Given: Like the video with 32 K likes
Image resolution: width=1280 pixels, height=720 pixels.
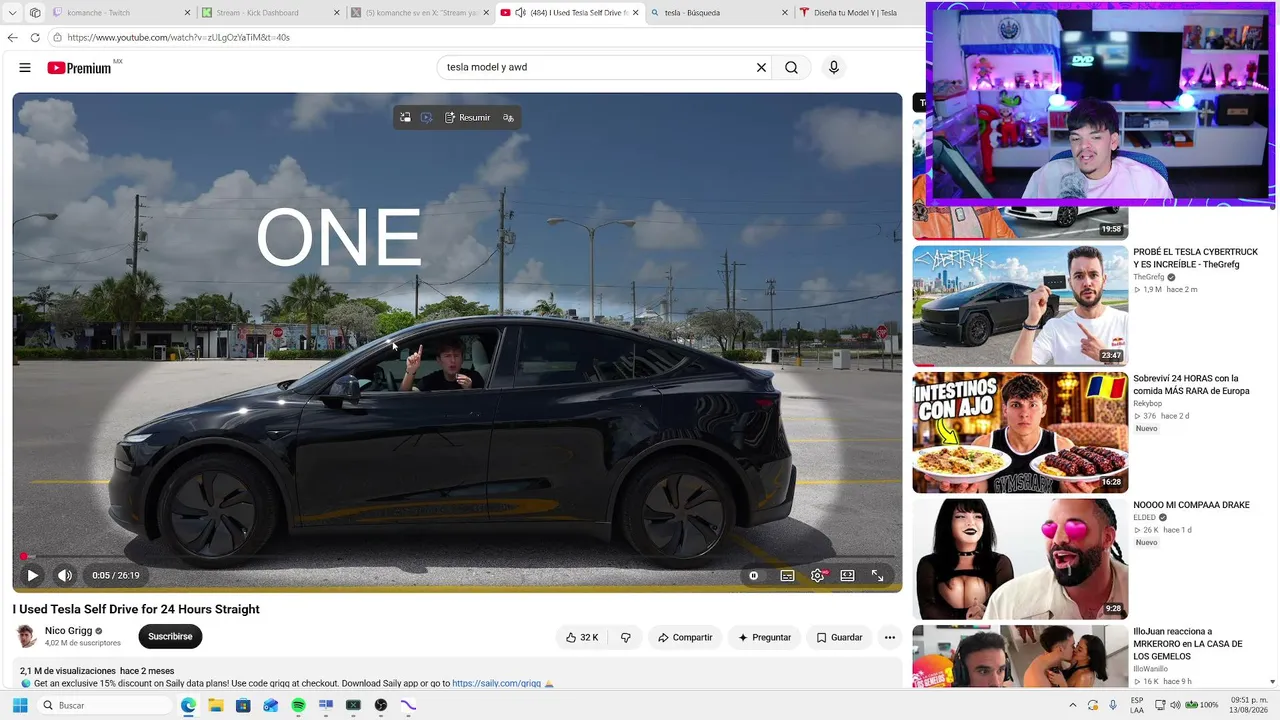Looking at the screenshot, I should [582, 637].
